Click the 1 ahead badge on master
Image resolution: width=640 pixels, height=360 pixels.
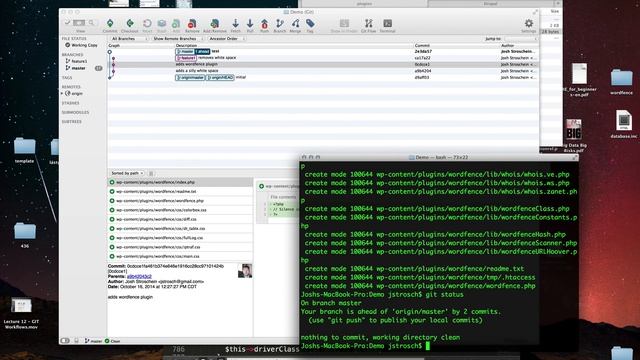click(x=202, y=51)
